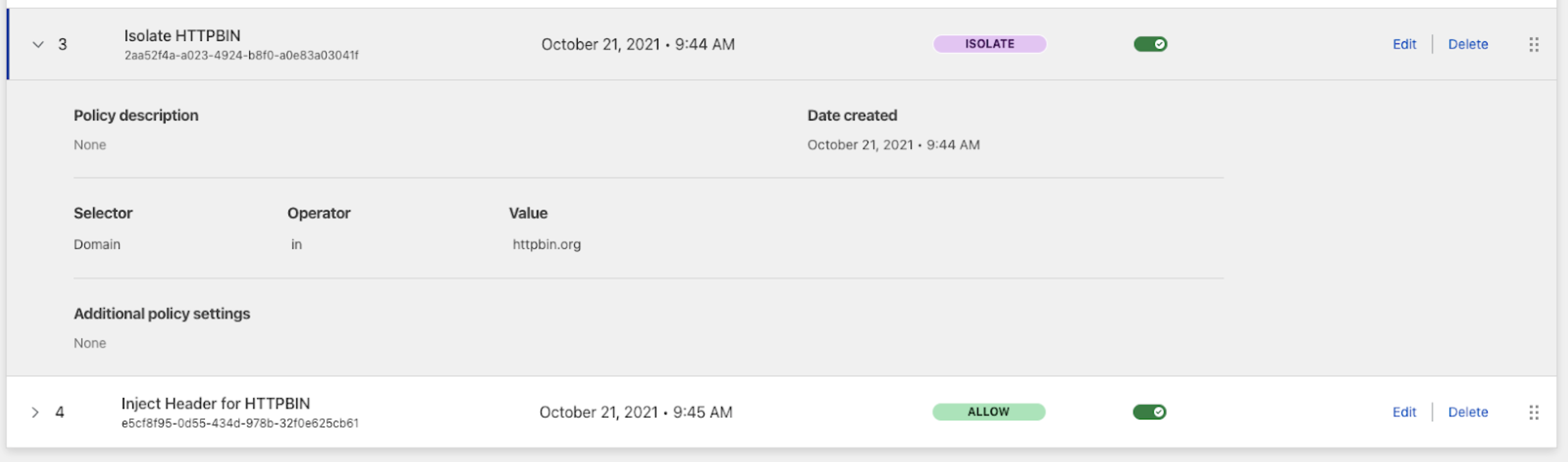Delete the Isolate HTTPBIN policy
Screen dimensions: 1568x462
click(1467, 44)
